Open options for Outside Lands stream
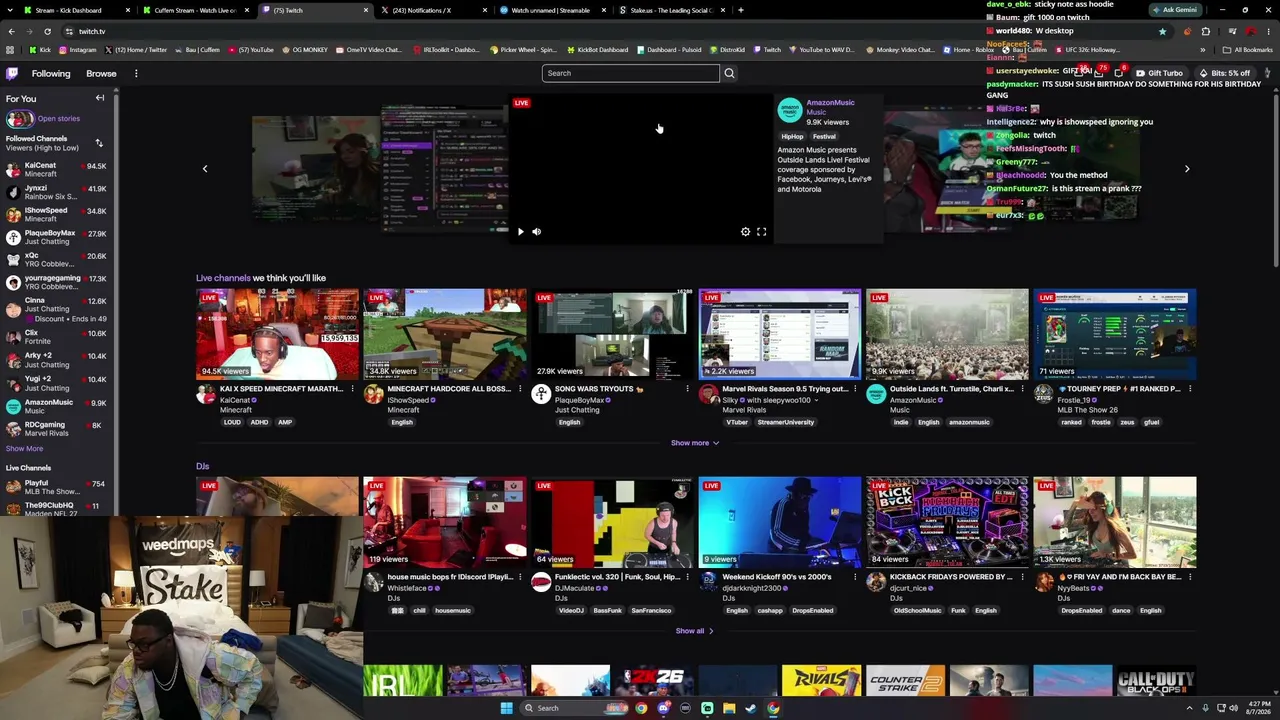1280x720 pixels. point(1022,389)
